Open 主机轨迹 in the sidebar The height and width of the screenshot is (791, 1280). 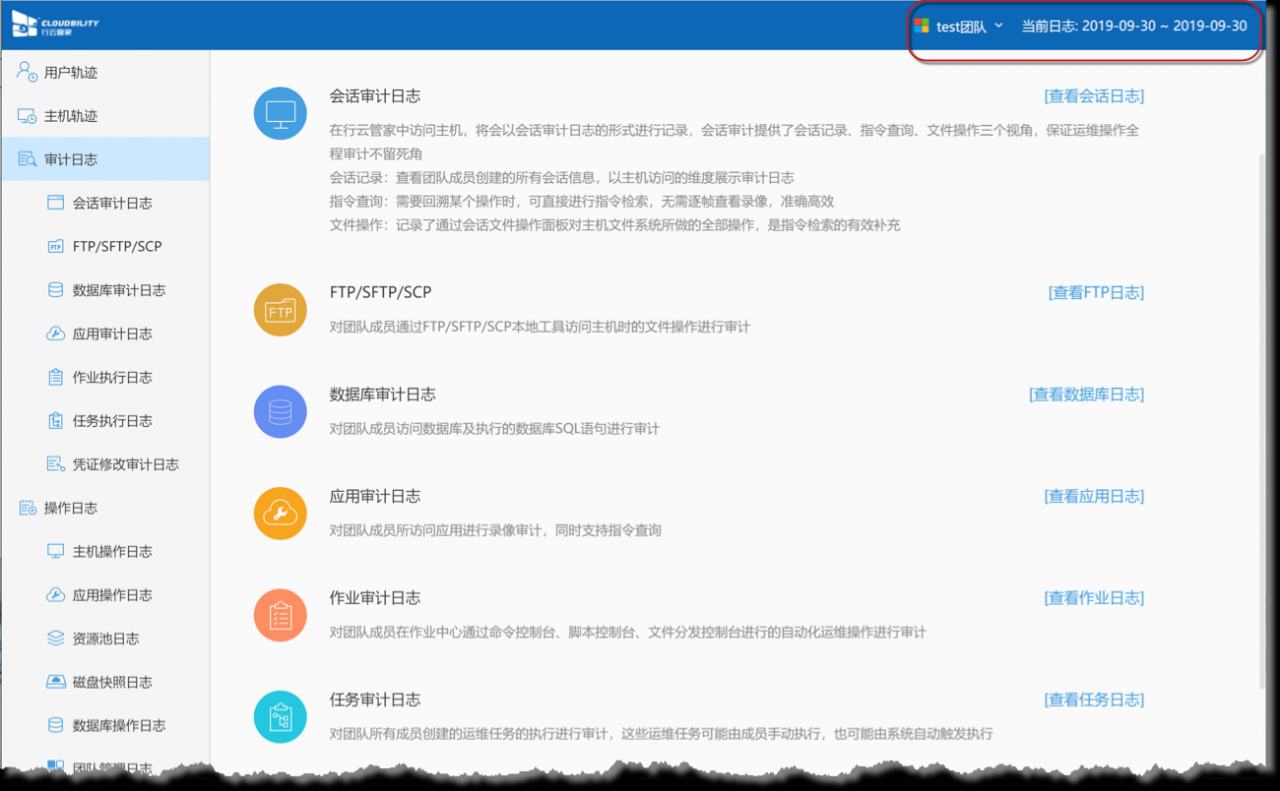(x=71, y=116)
